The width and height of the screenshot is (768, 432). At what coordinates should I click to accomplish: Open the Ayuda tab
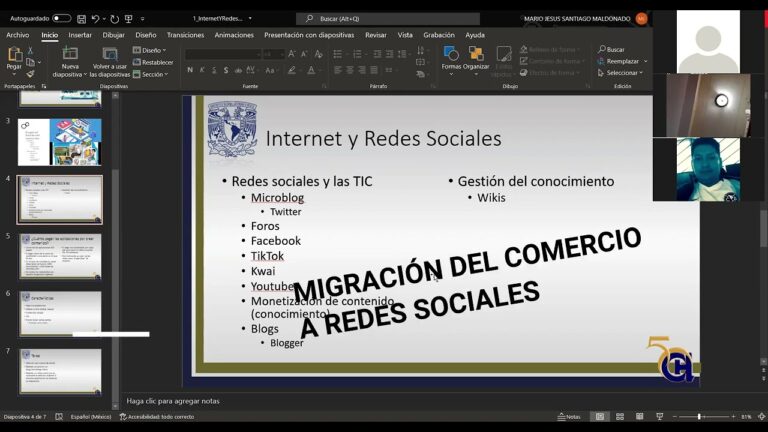tap(475, 35)
